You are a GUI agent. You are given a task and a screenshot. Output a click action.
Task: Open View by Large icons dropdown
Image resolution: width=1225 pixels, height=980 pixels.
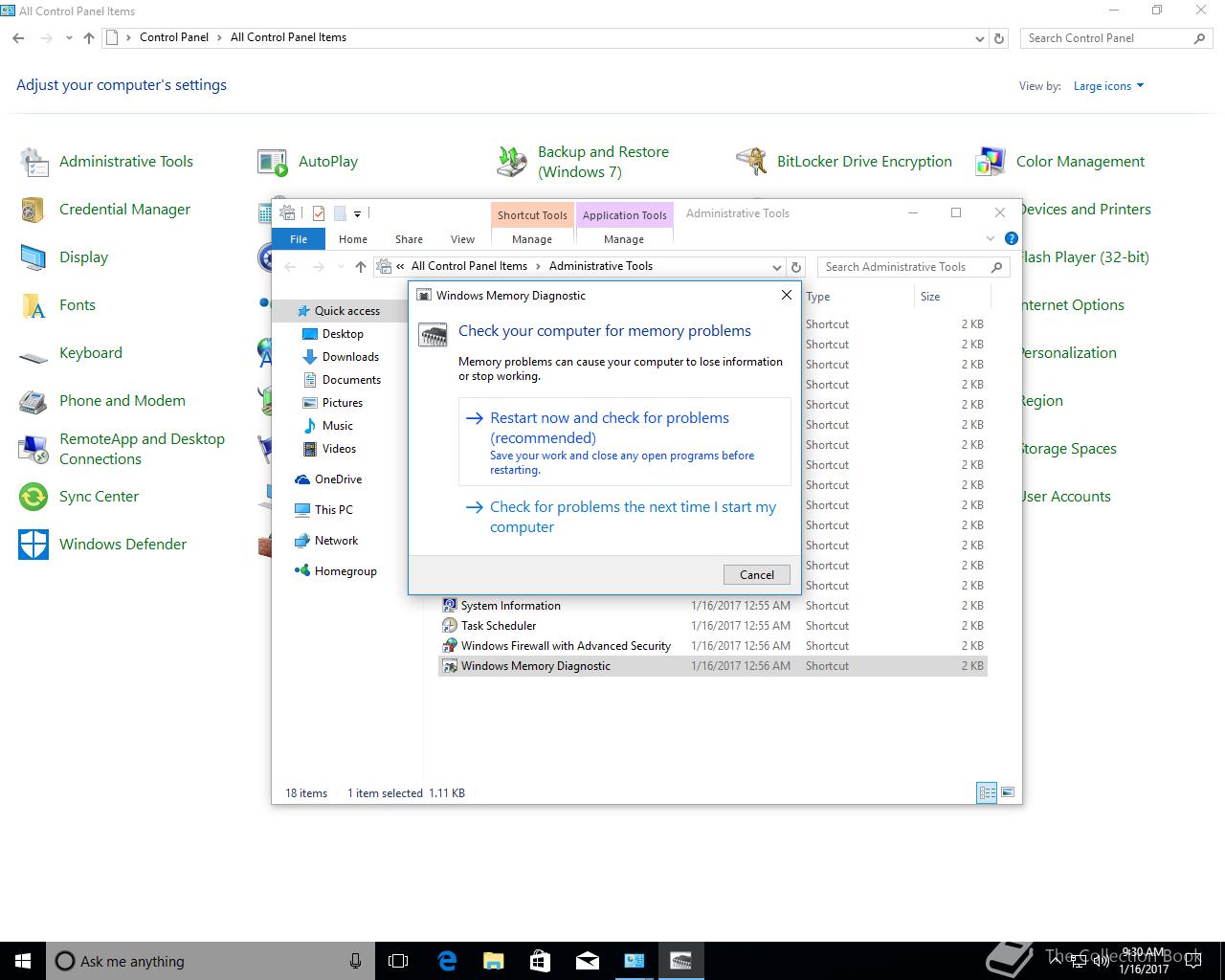coord(1108,86)
